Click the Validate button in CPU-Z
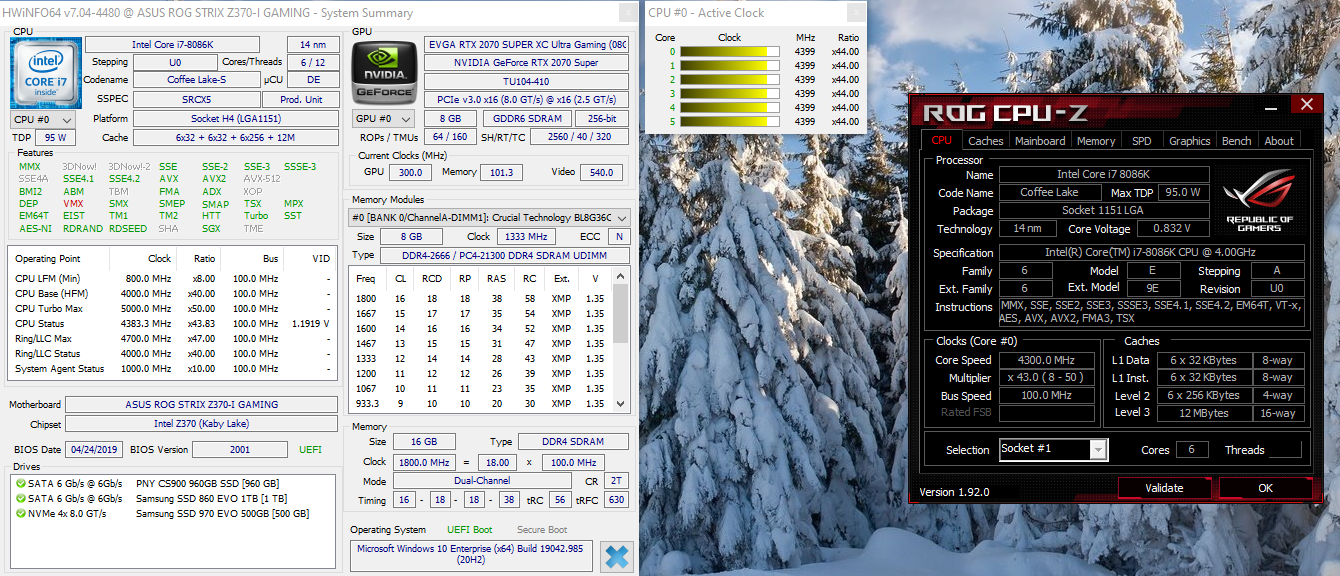1340x576 pixels. (1164, 488)
